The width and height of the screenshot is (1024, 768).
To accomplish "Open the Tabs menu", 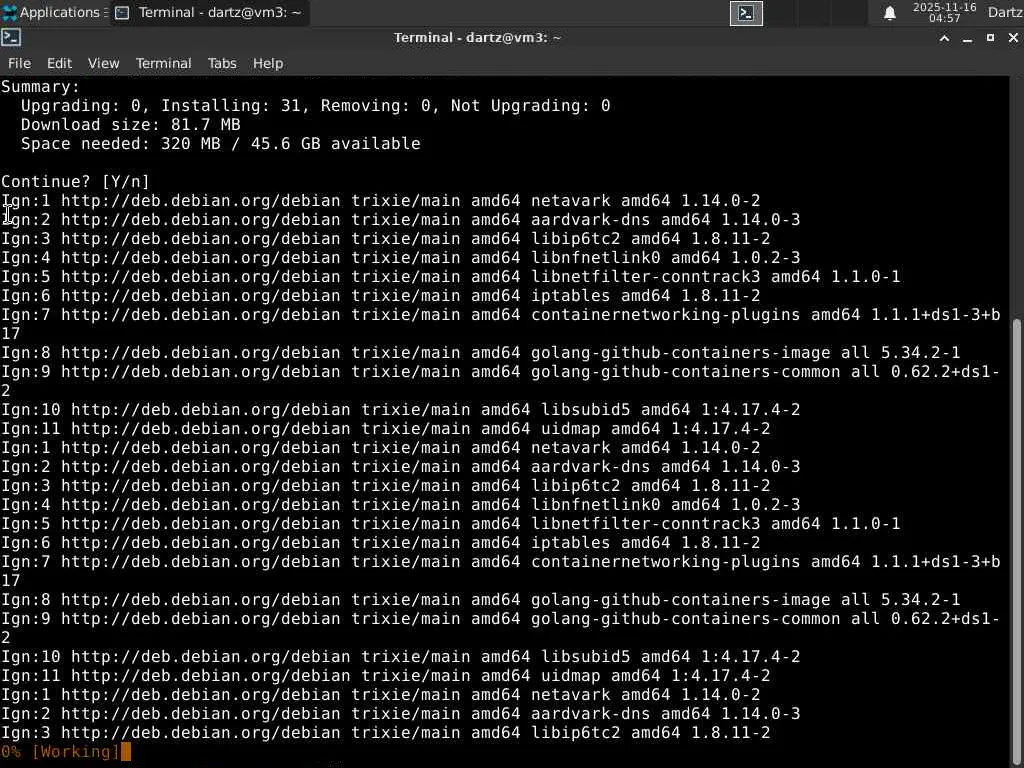I will [x=222, y=63].
